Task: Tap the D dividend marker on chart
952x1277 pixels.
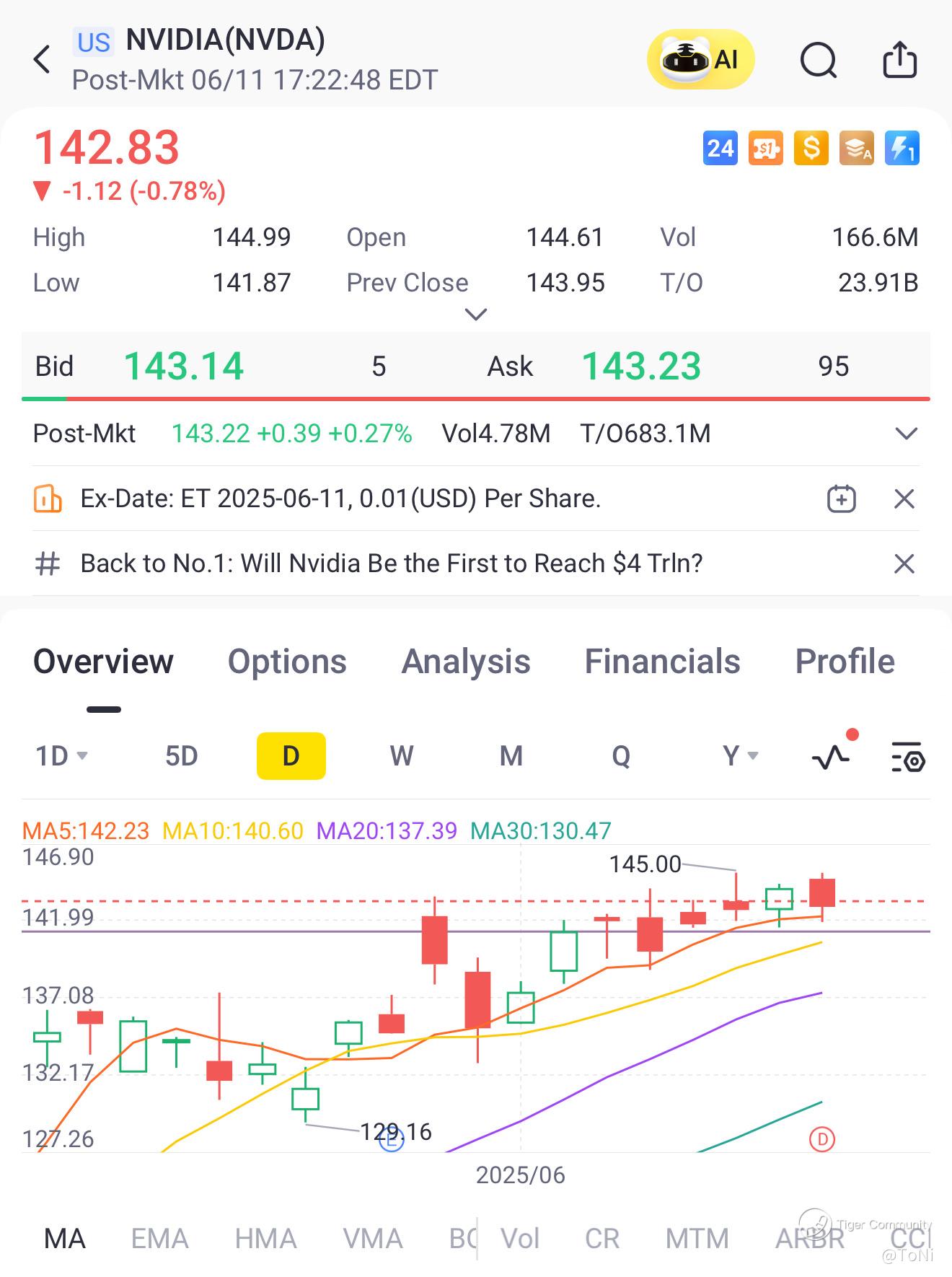Action: (822, 1139)
